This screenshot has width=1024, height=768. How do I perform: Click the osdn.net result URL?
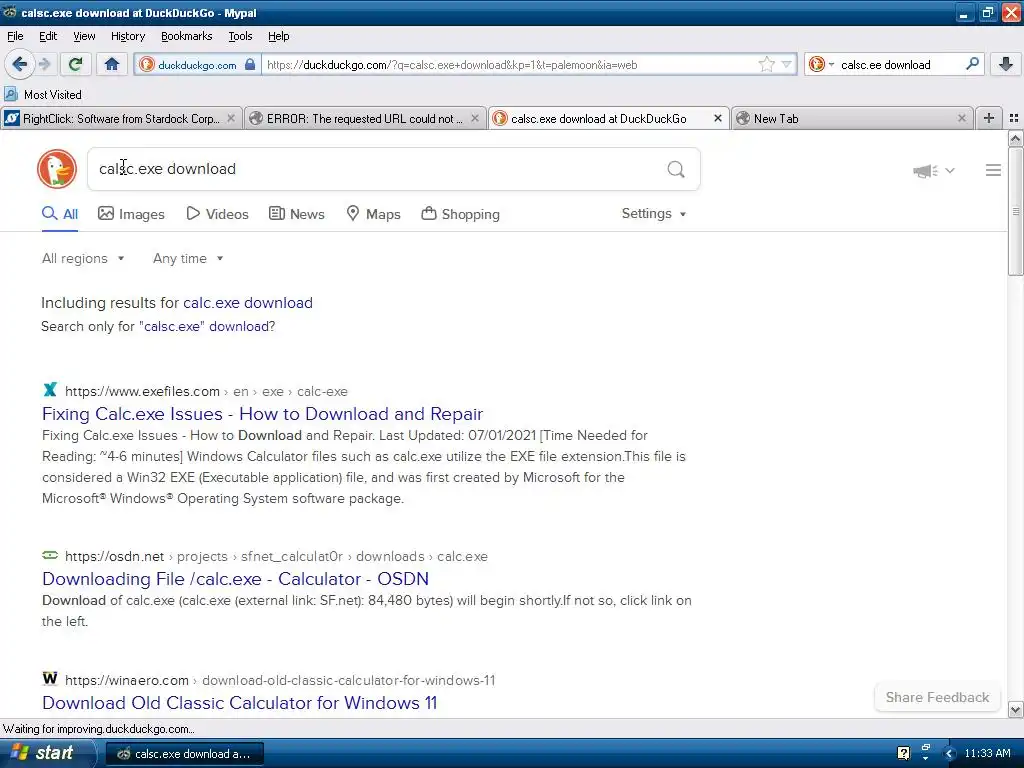[276, 557]
